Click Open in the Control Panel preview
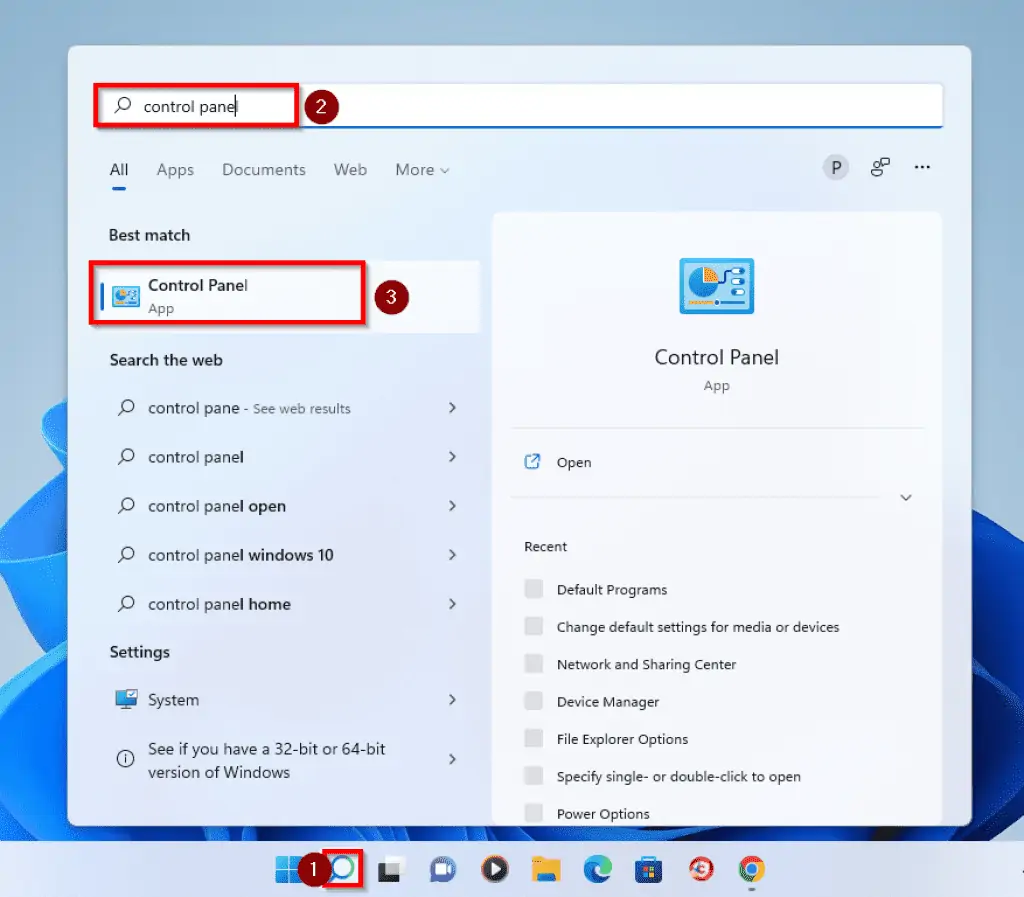Viewport: 1024px width, 897px height. coord(573,462)
